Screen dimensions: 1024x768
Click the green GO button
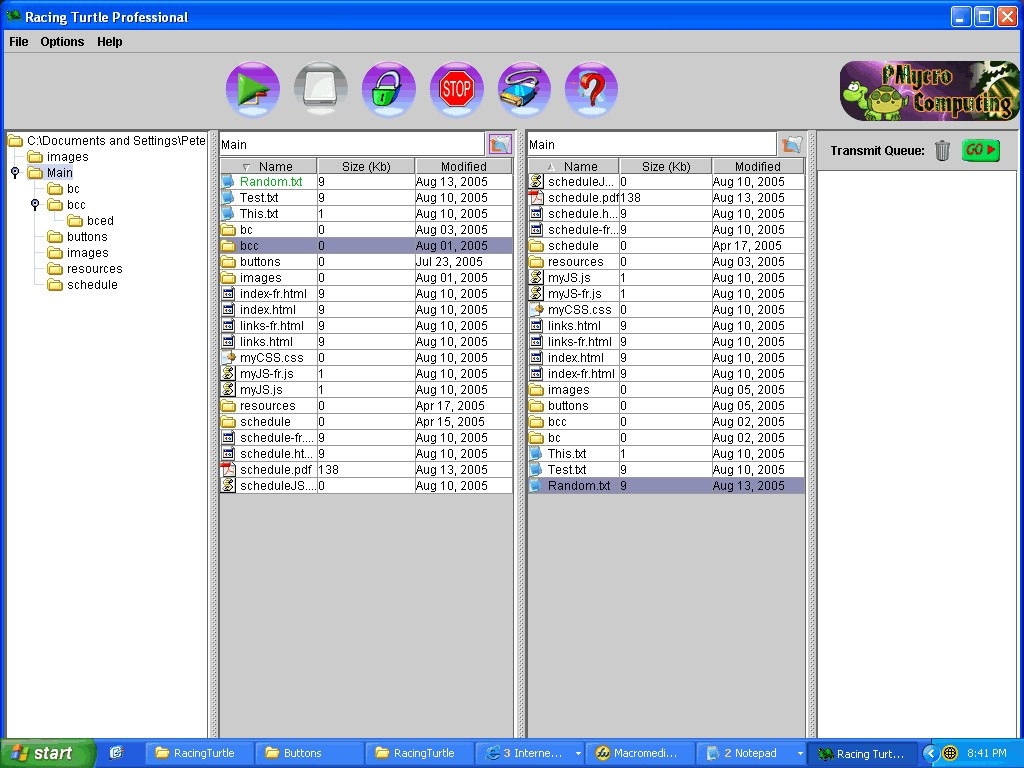pos(981,150)
